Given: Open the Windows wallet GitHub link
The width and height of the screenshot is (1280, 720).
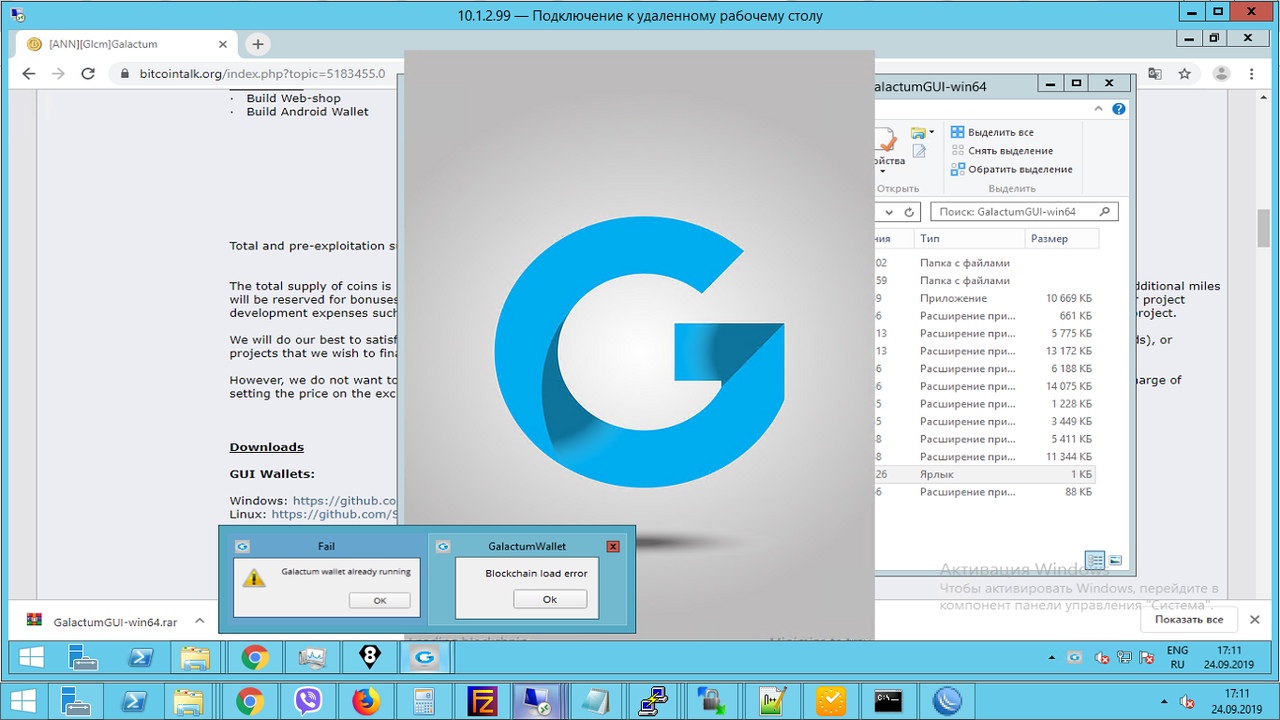Looking at the screenshot, I should 345,501.
